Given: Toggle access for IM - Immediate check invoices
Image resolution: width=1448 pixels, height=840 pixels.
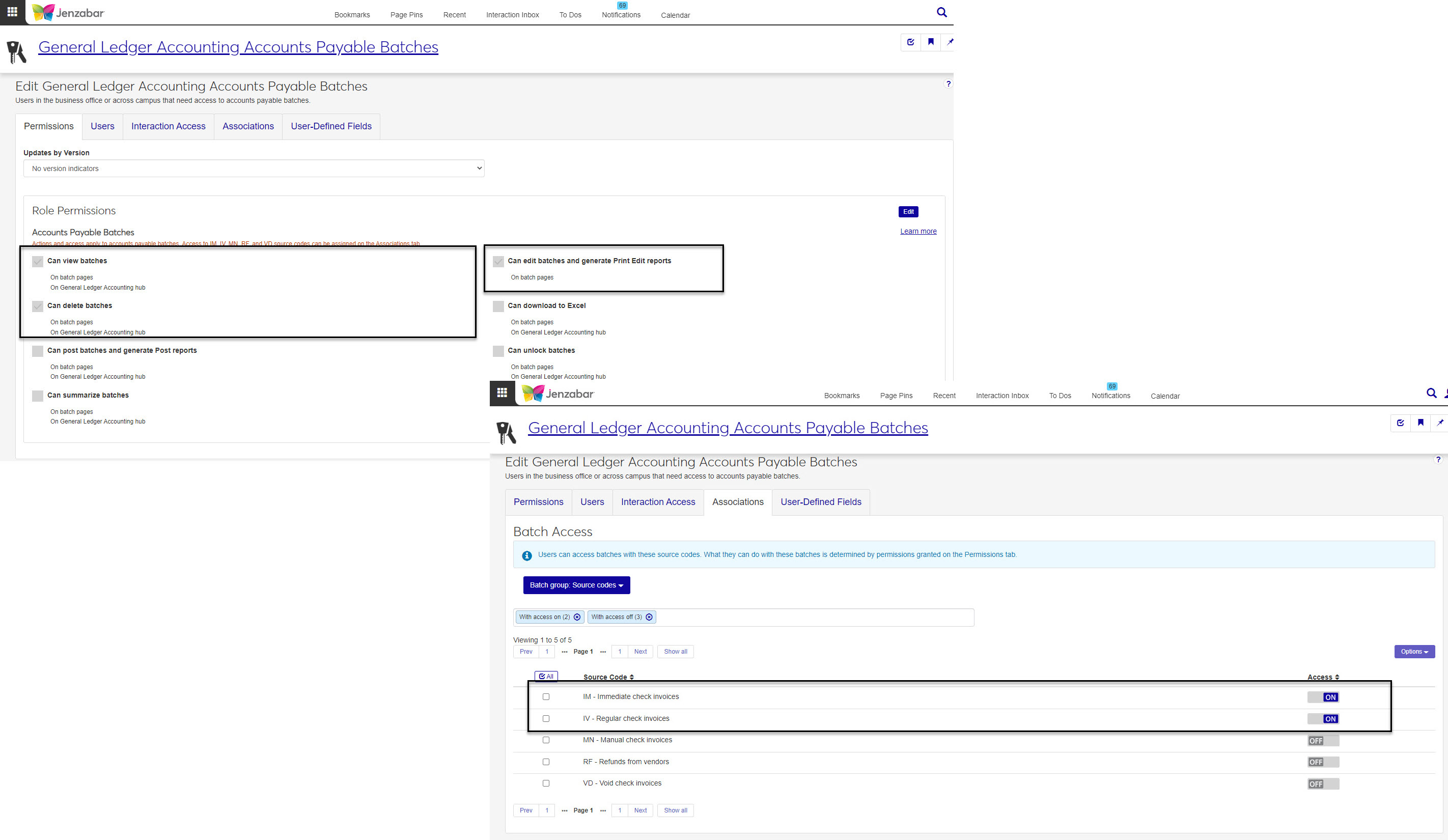Looking at the screenshot, I should click(1323, 697).
